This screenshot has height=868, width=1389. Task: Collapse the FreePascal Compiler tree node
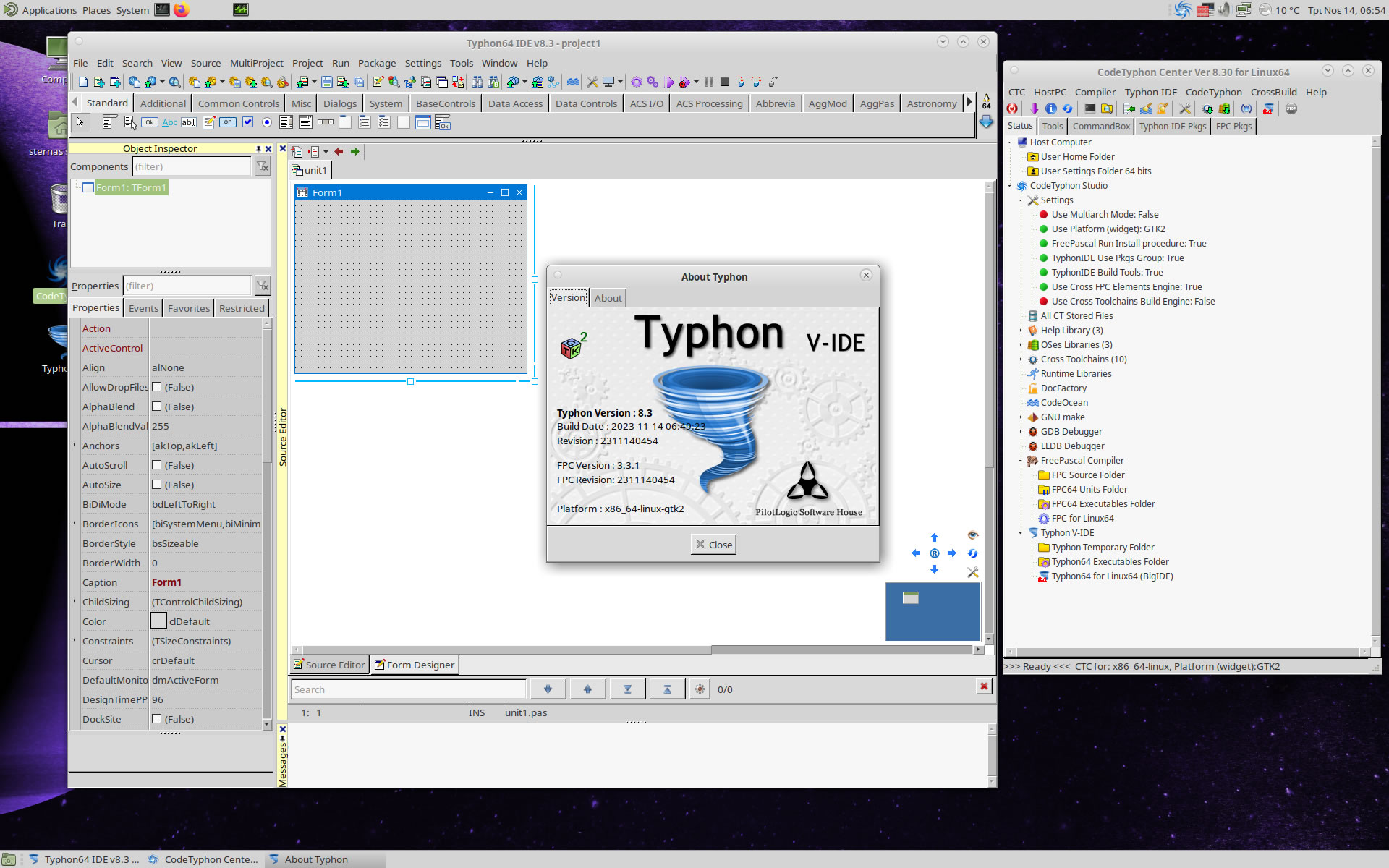coord(1021,461)
